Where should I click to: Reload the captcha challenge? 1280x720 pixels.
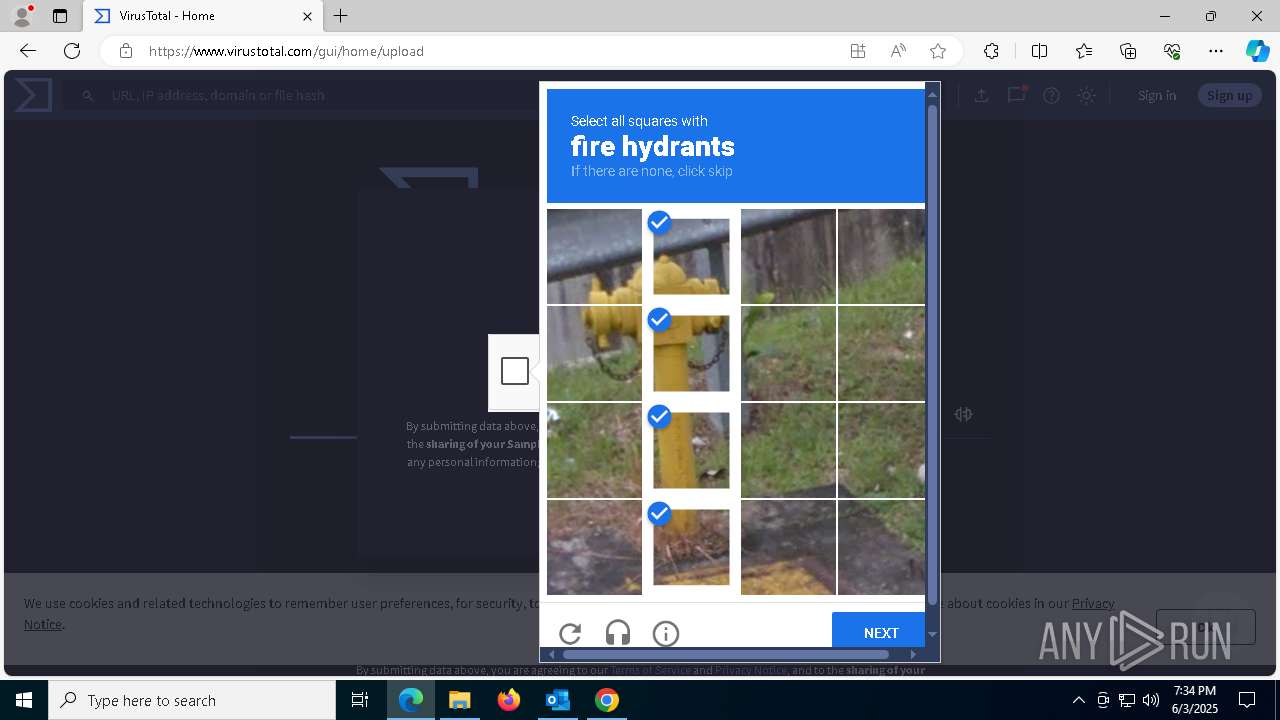pos(570,633)
